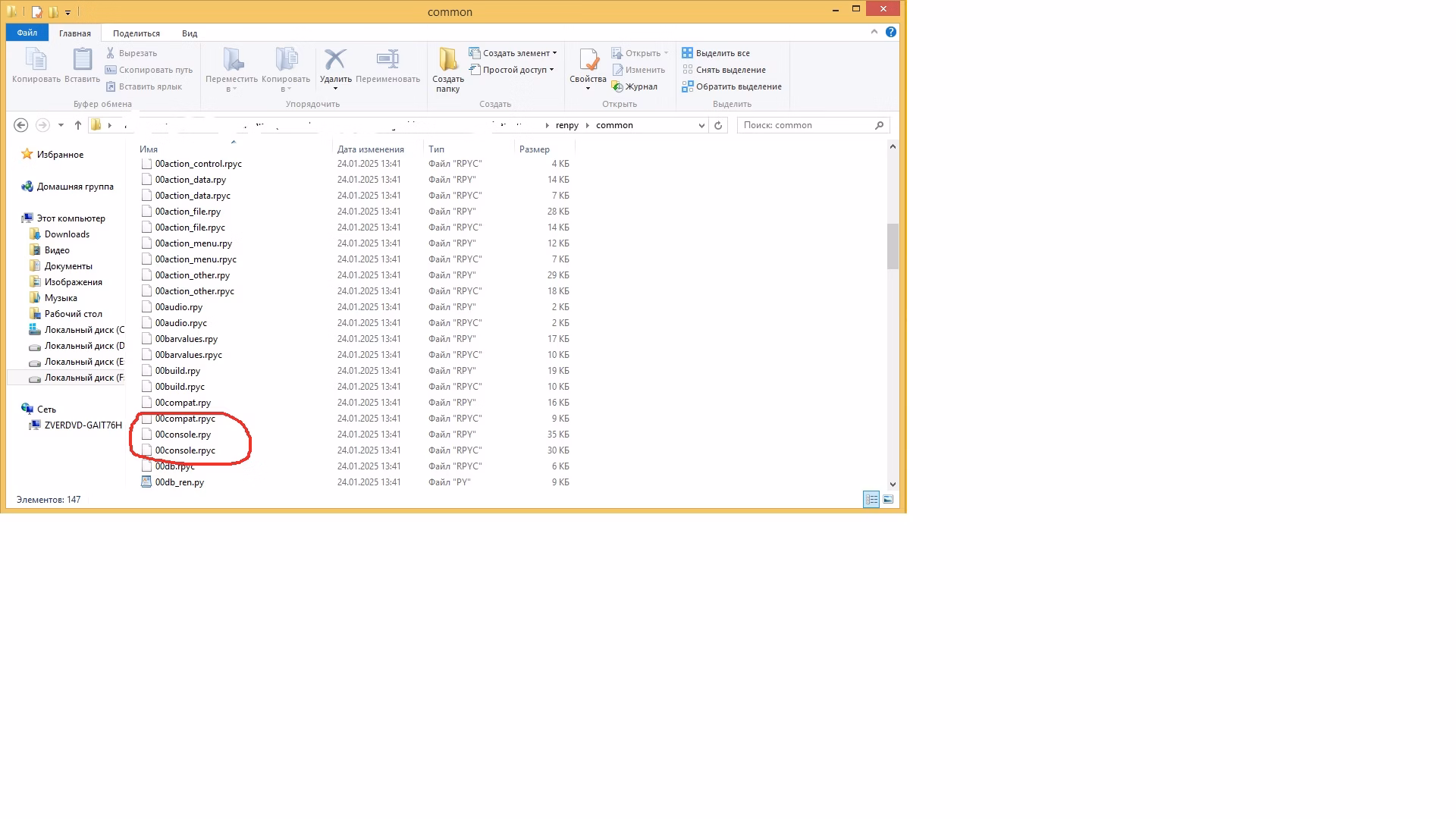This screenshot has width=1456, height=819.
Task: Switch to the Вид ribbon tab
Action: click(x=190, y=33)
